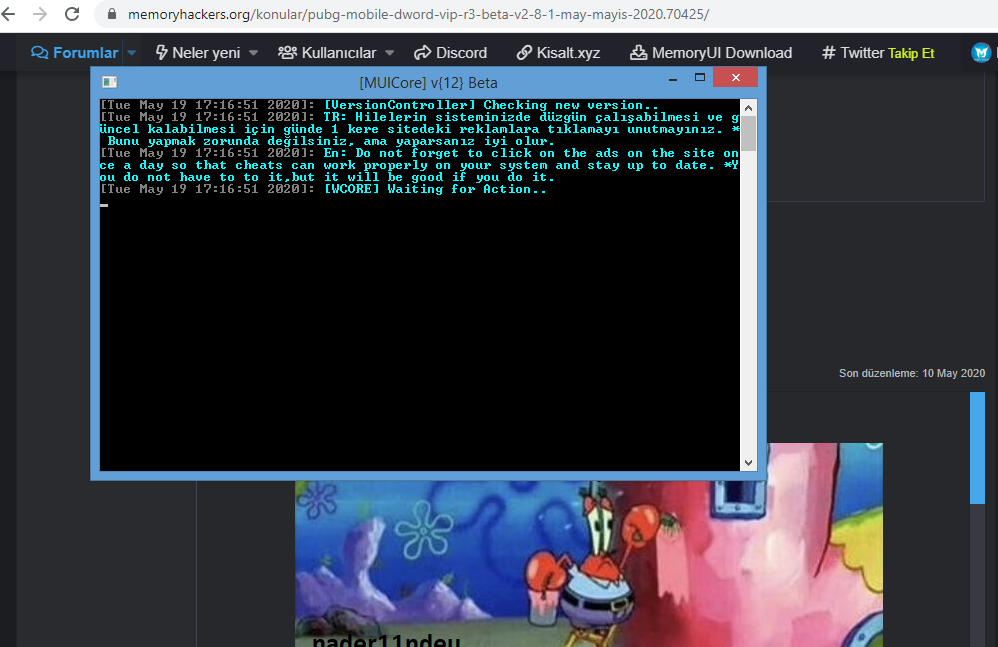Click 'Son düzenleme: 10 May 2020' text

coord(911,373)
